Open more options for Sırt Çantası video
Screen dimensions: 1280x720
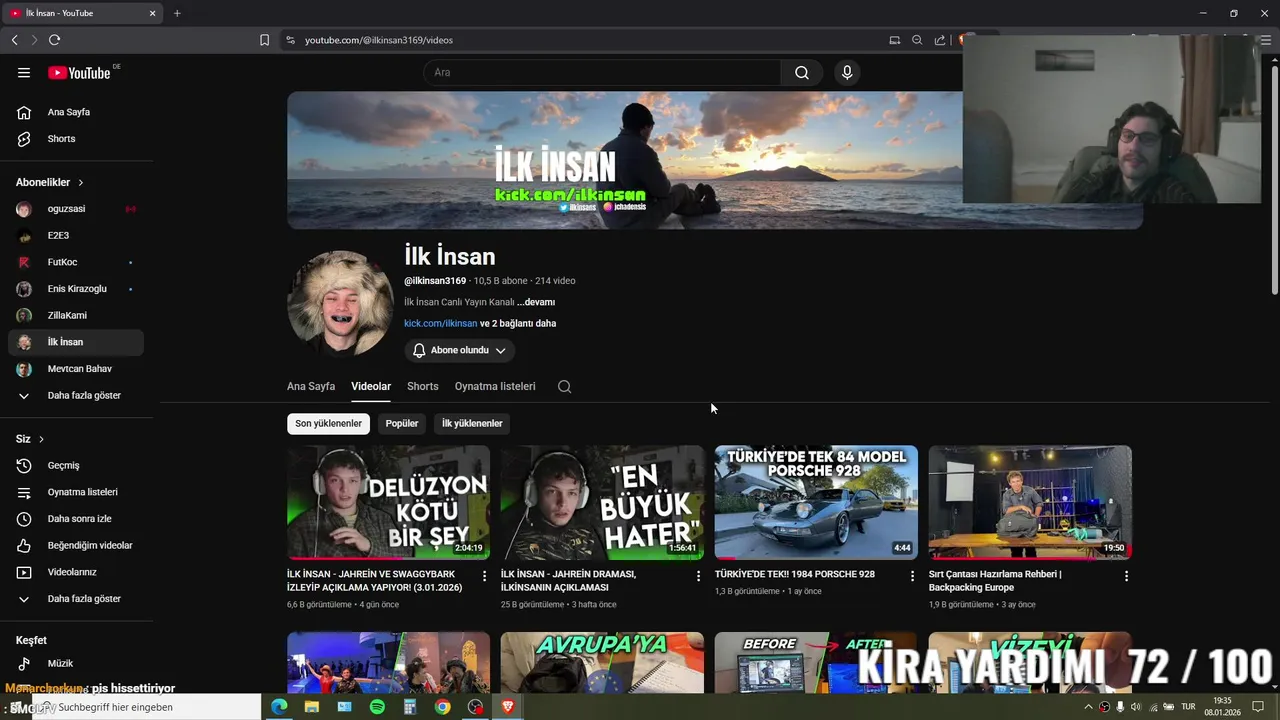pyautogui.click(x=1126, y=576)
